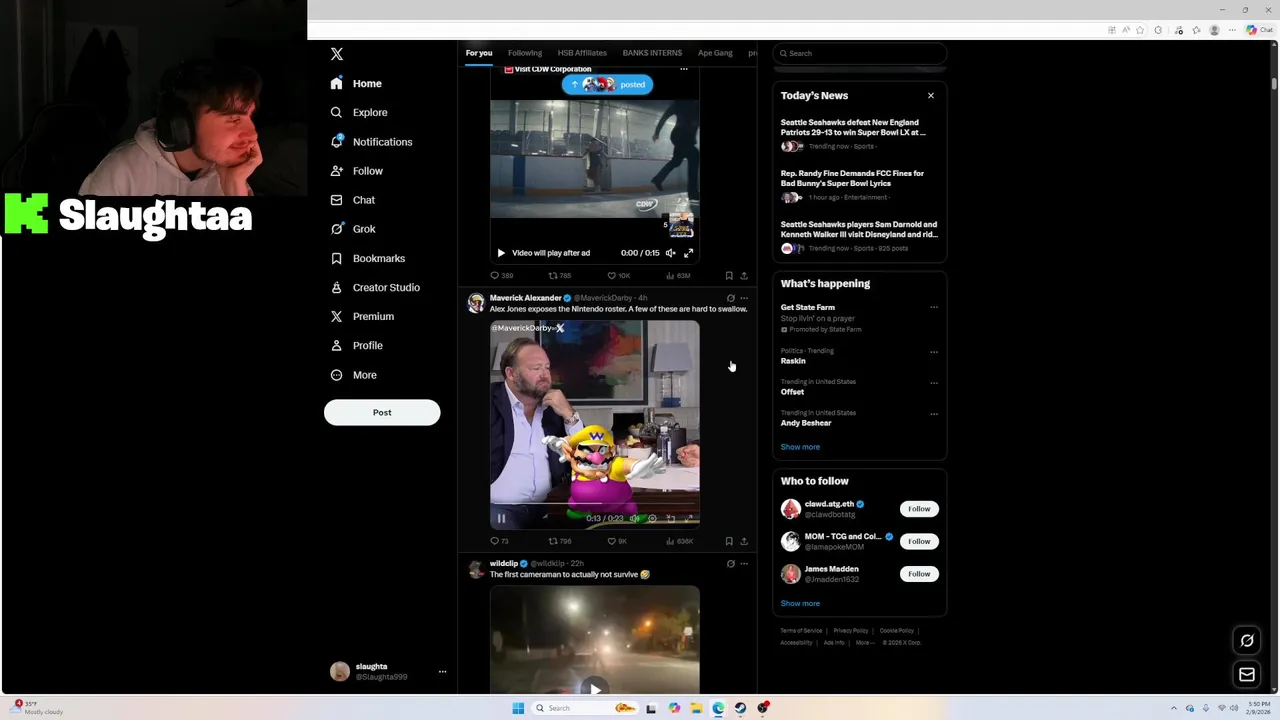Switch to HSB Affiliates tab
The image size is (1280, 720).
click(582, 53)
